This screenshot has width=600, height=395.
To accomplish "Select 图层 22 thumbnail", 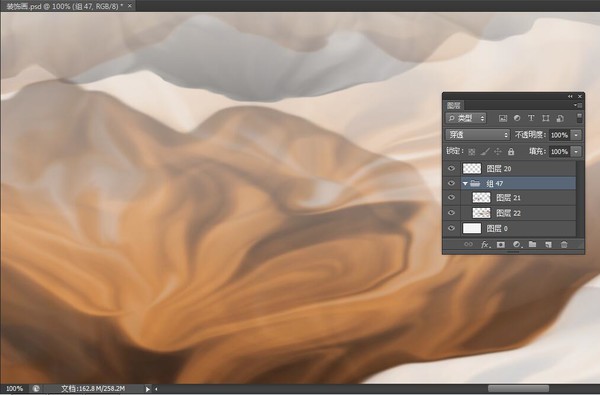I will click(x=481, y=213).
